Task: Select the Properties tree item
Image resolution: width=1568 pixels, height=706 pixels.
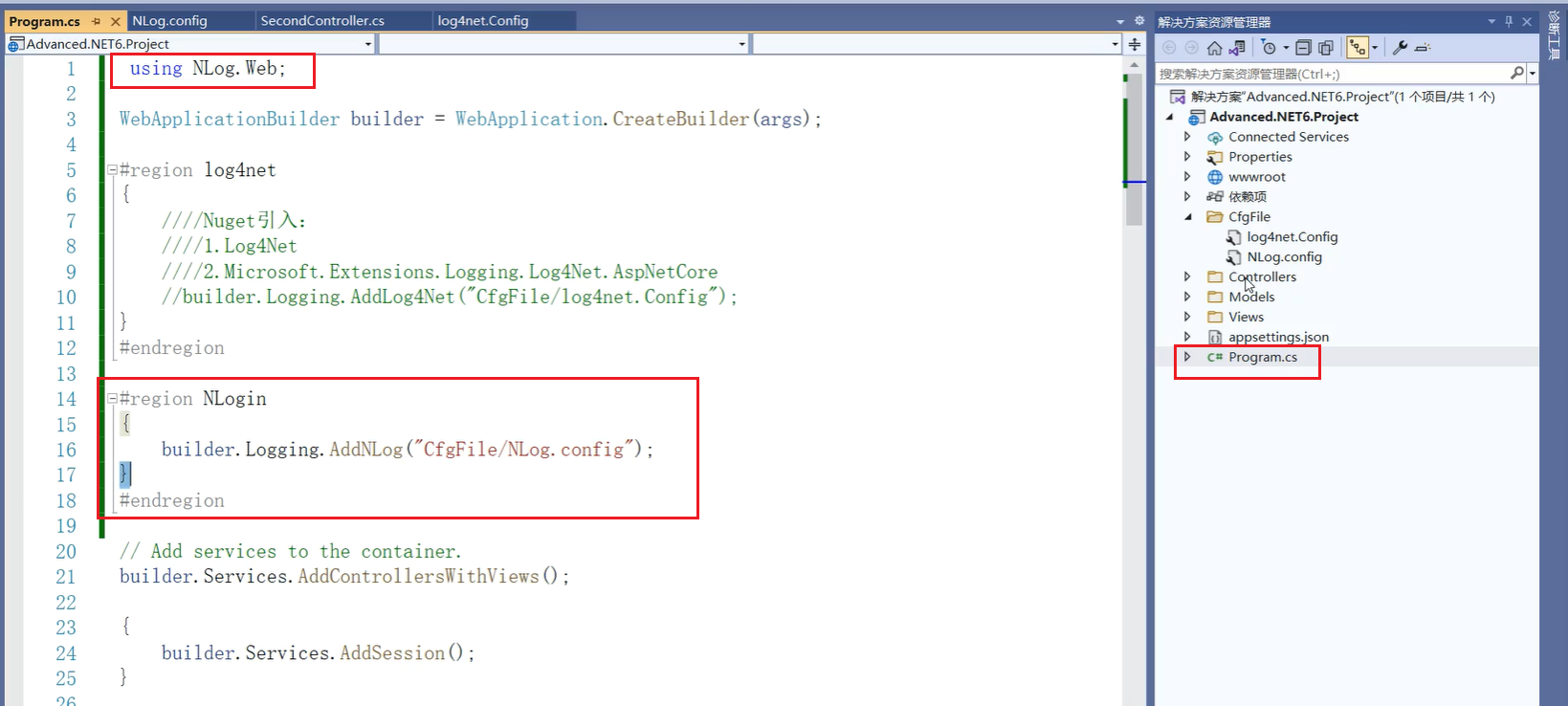Action: [x=1260, y=157]
